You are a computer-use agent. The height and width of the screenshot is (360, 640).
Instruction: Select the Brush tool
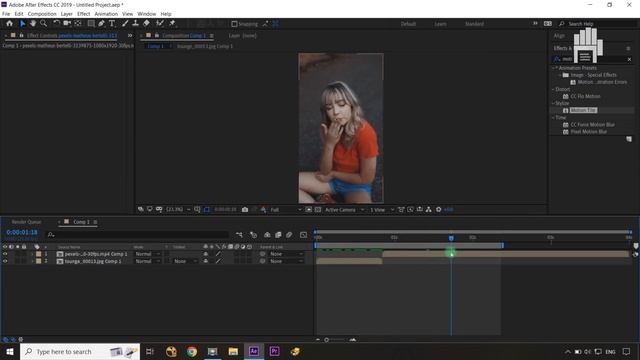[125, 24]
